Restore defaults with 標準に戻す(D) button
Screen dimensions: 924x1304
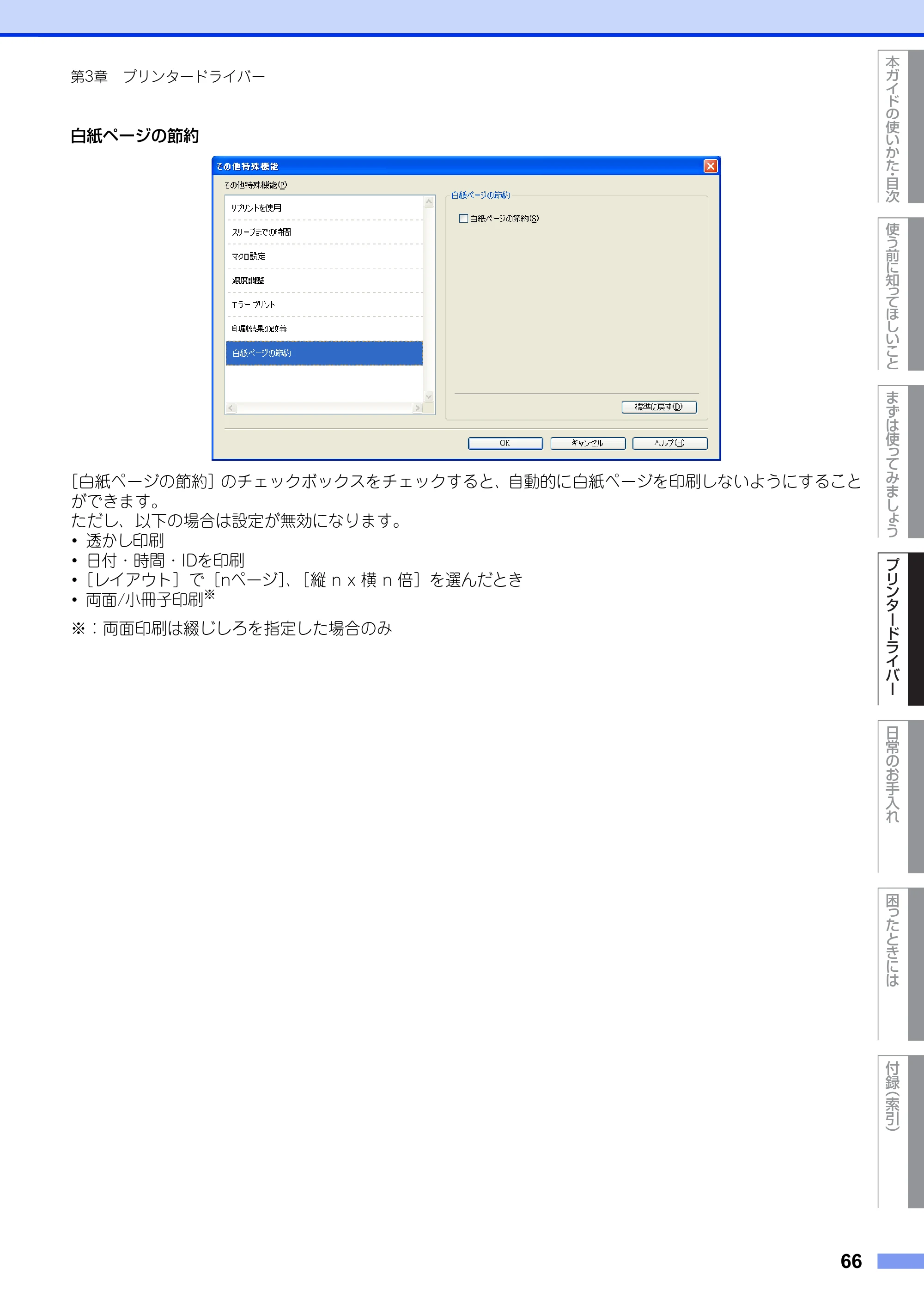[x=659, y=407]
